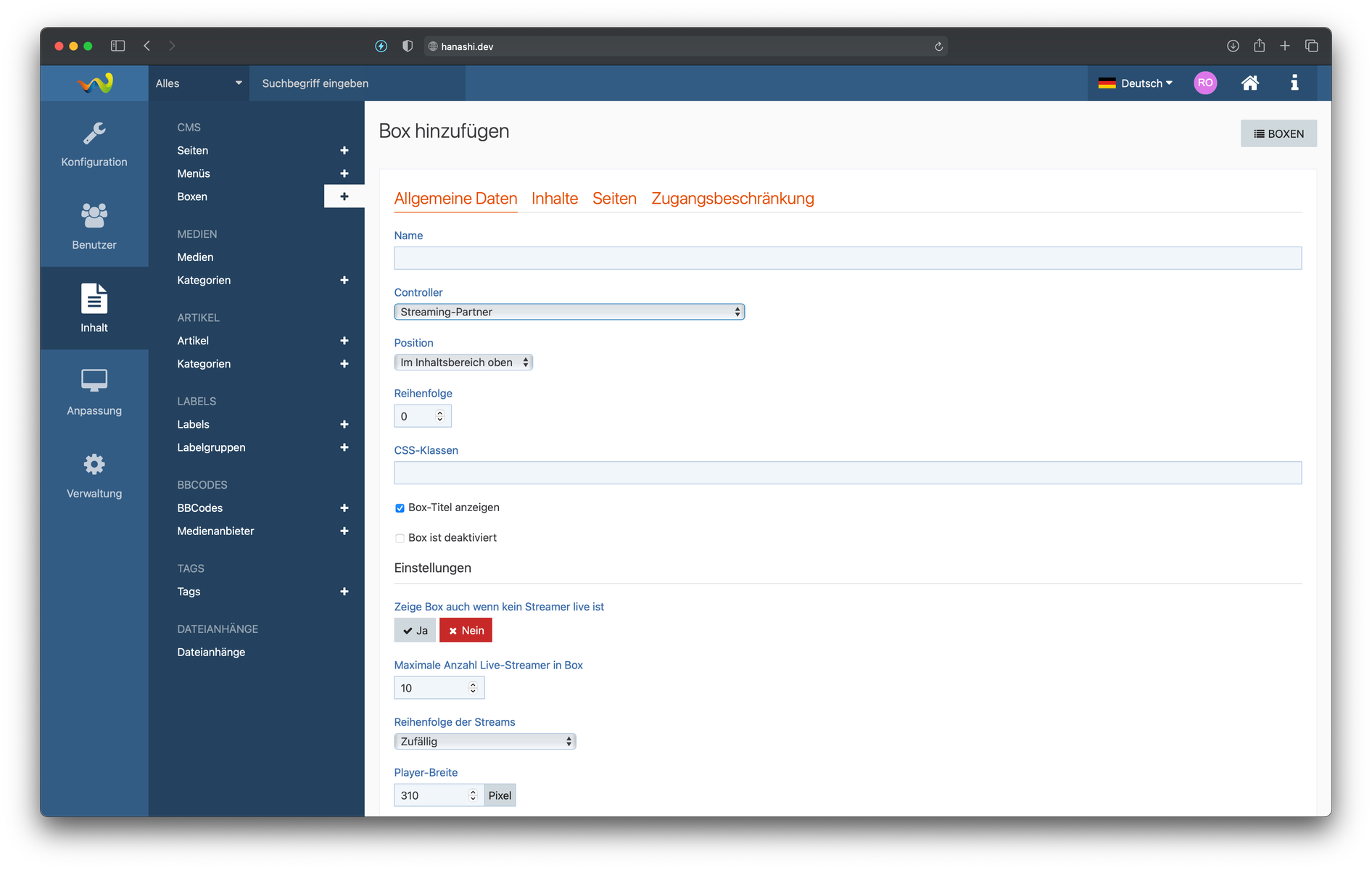Open the Controller dropdown
Screen dimensions: 1372x870
pyautogui.click(x=569, y=312)
